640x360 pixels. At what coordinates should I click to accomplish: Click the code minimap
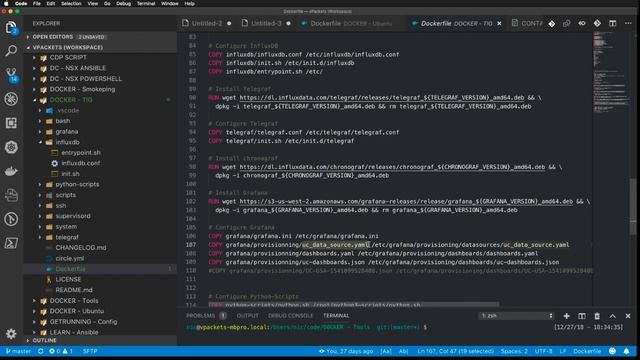coord(611,73)
